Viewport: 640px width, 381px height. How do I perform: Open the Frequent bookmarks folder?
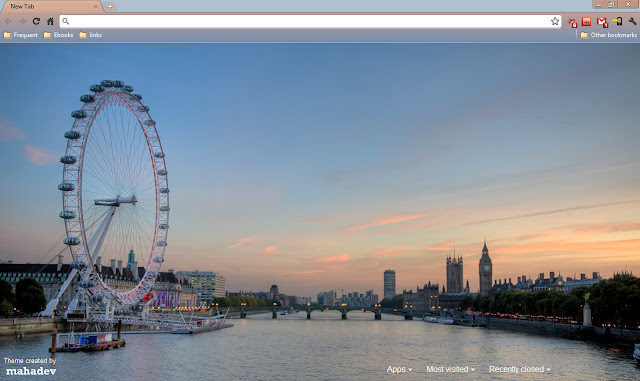[20, 35]
